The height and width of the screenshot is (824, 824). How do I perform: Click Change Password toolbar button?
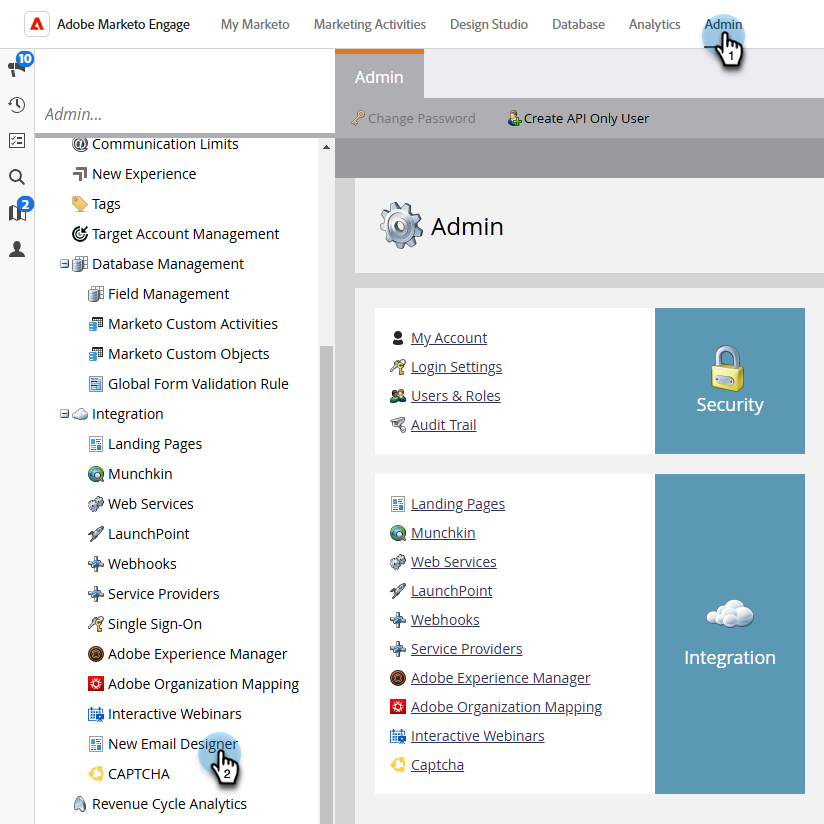(x=413, y=118)
